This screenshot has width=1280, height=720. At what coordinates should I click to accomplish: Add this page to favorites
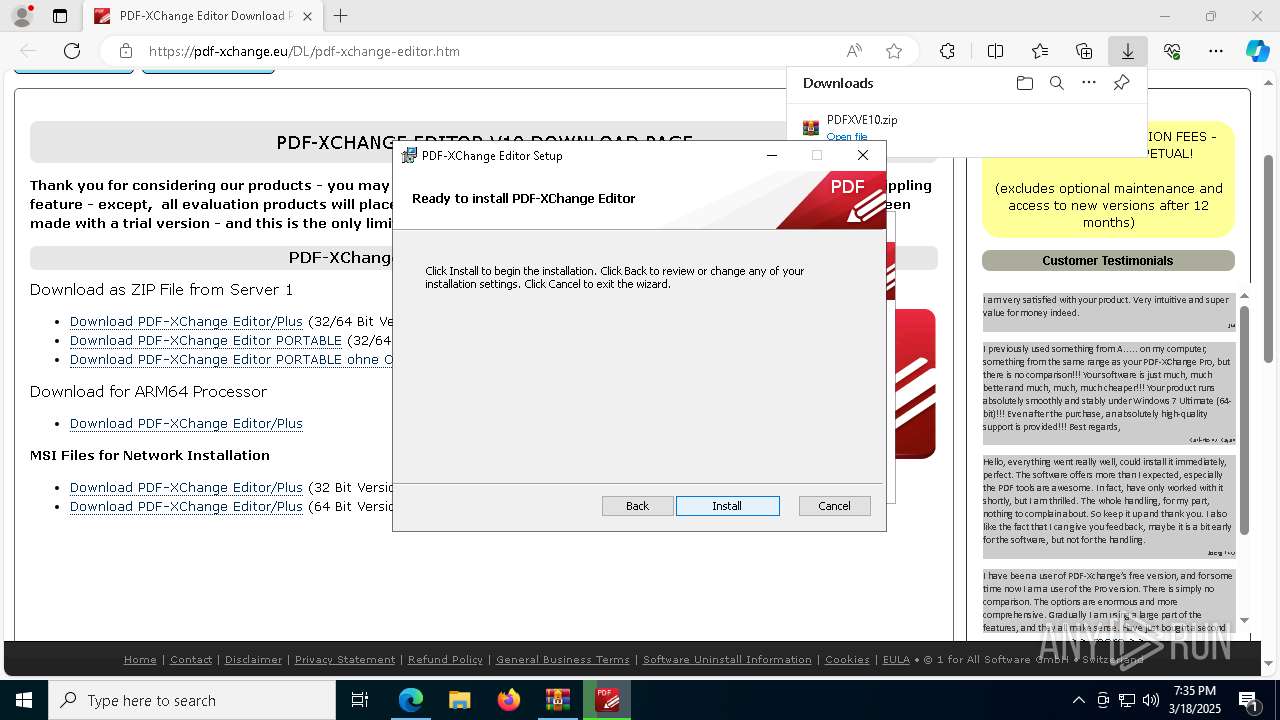[x=894, y=51]
